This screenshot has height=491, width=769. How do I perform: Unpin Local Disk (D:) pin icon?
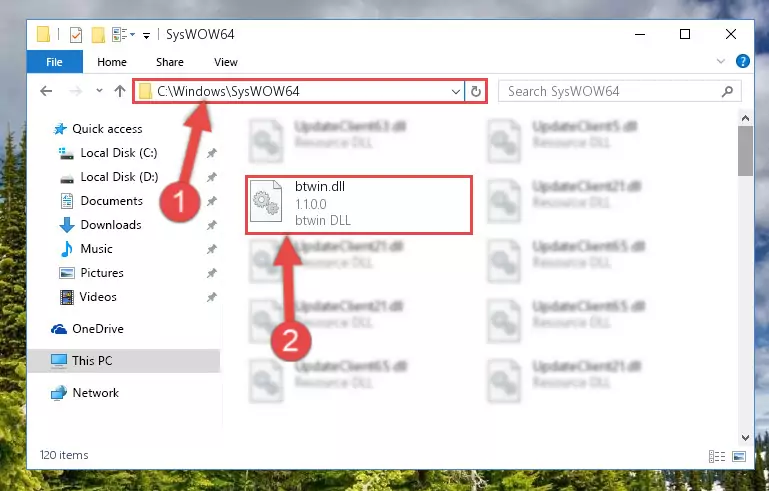point(211,177)
